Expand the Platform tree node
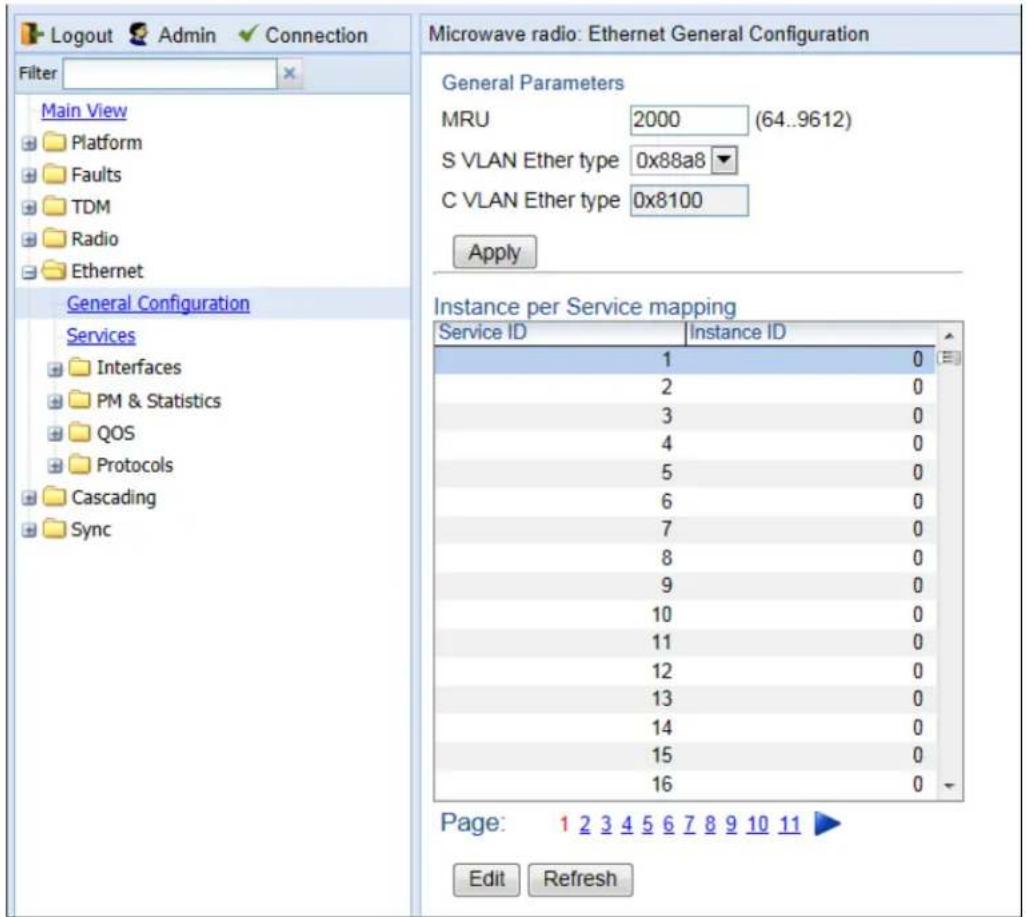The height and width of the screenshot is (917, 1026). [x=29, y=143]
